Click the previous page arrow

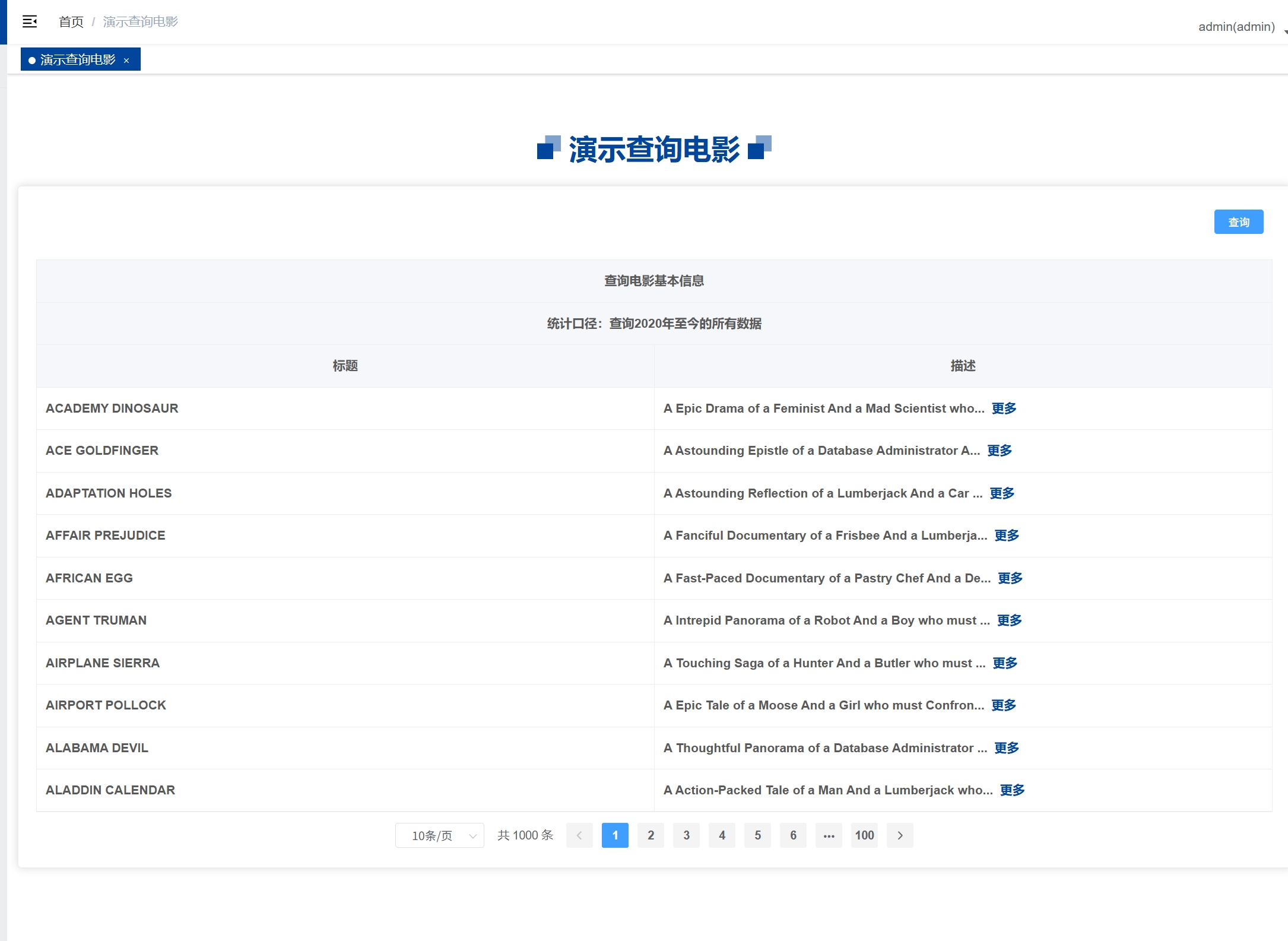[579, 835]
